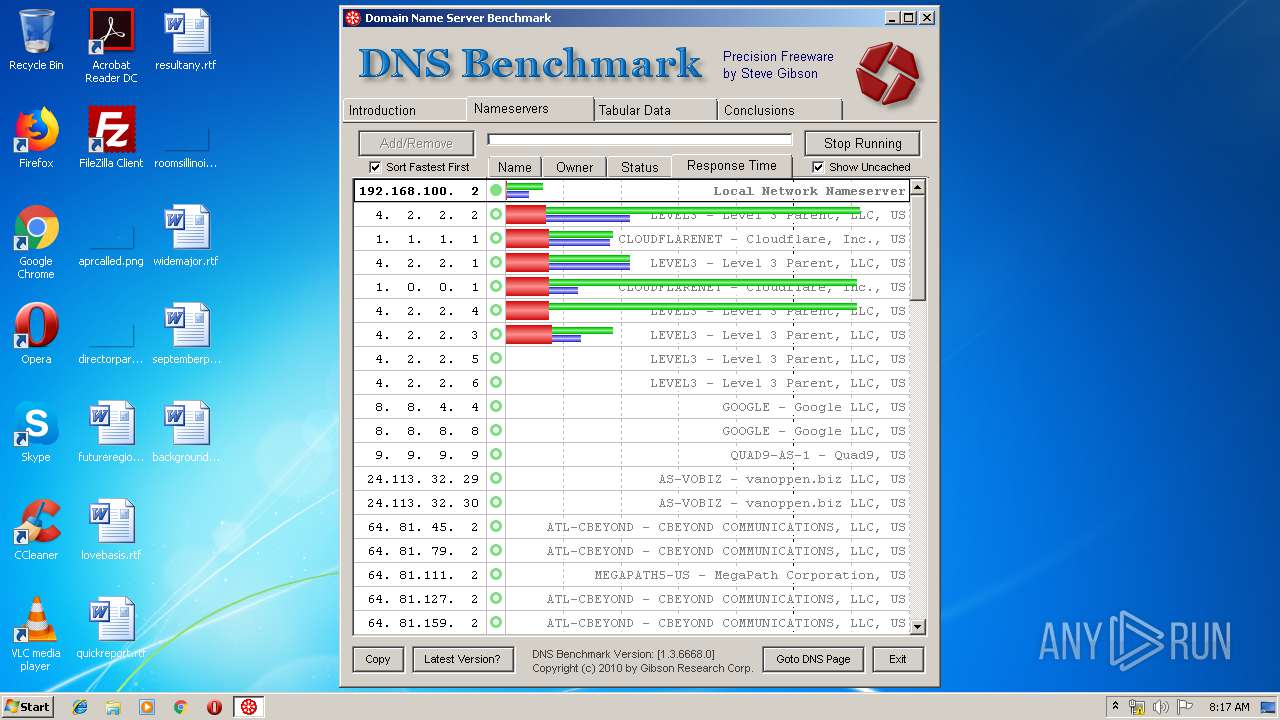Image resolution: width=1280 pixels, height=720 pixels.
Task: Select the Owner sub-tab
Action: [574, 167]
